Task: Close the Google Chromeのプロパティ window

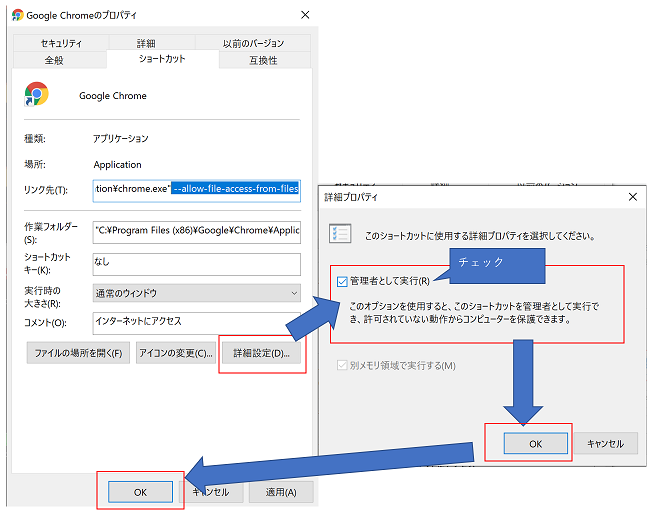Action: 305,15
